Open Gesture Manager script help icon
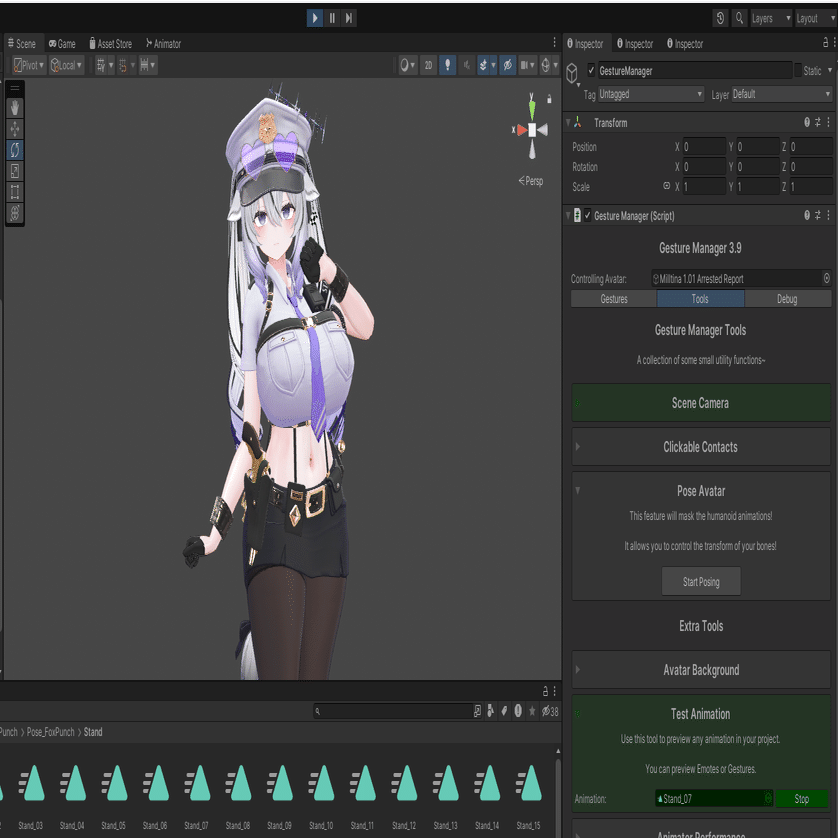838x838 pixels. 807,215
